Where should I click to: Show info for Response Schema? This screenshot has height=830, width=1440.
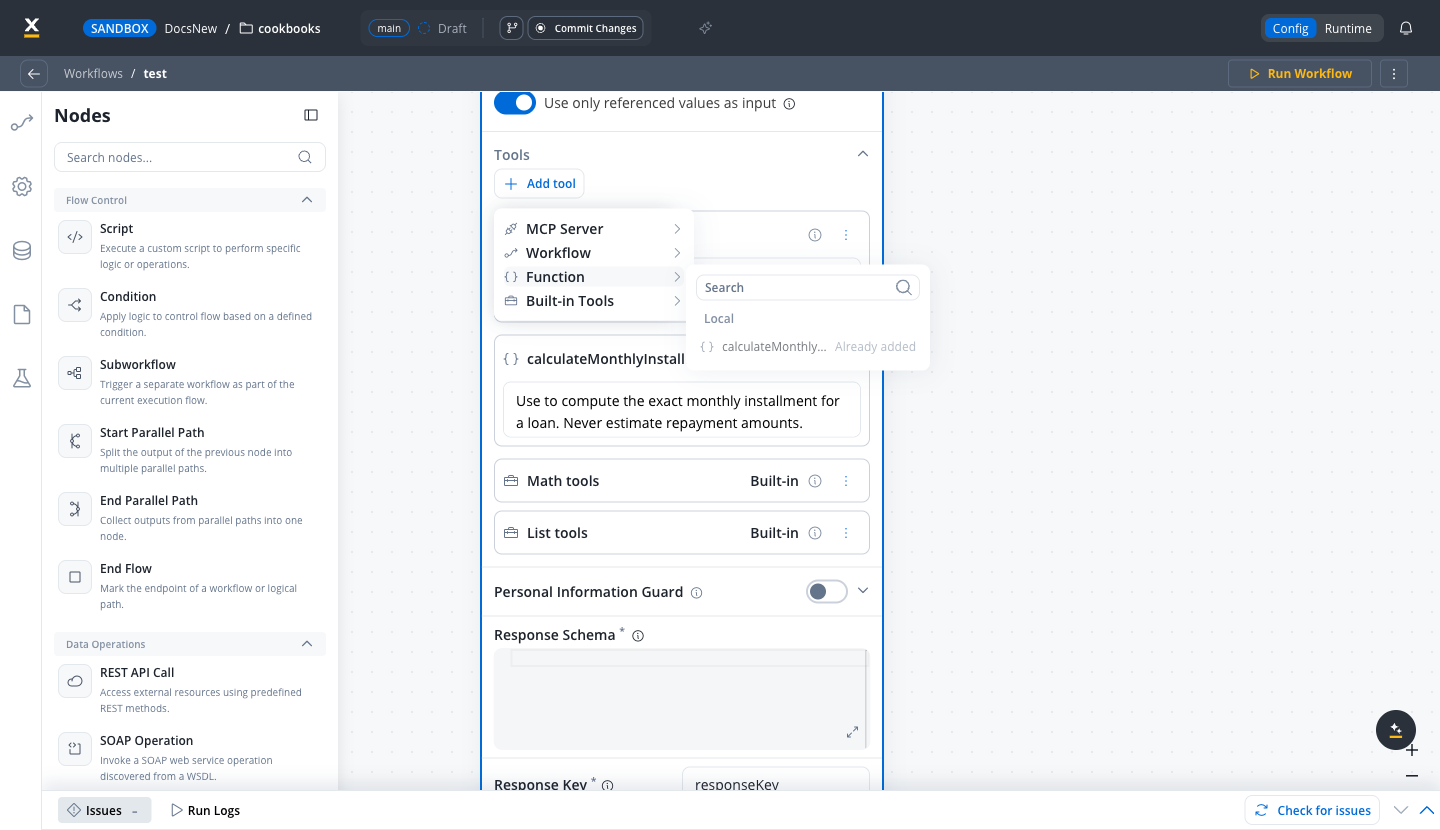point(638,636)
